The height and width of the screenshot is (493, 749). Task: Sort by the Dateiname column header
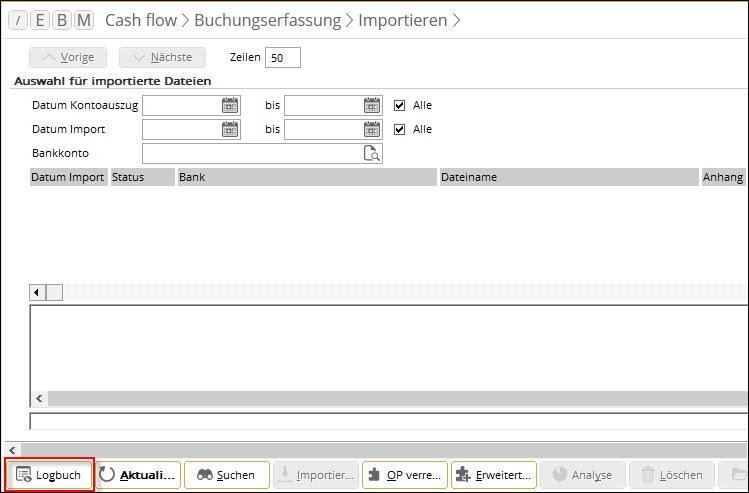(567, 177)
